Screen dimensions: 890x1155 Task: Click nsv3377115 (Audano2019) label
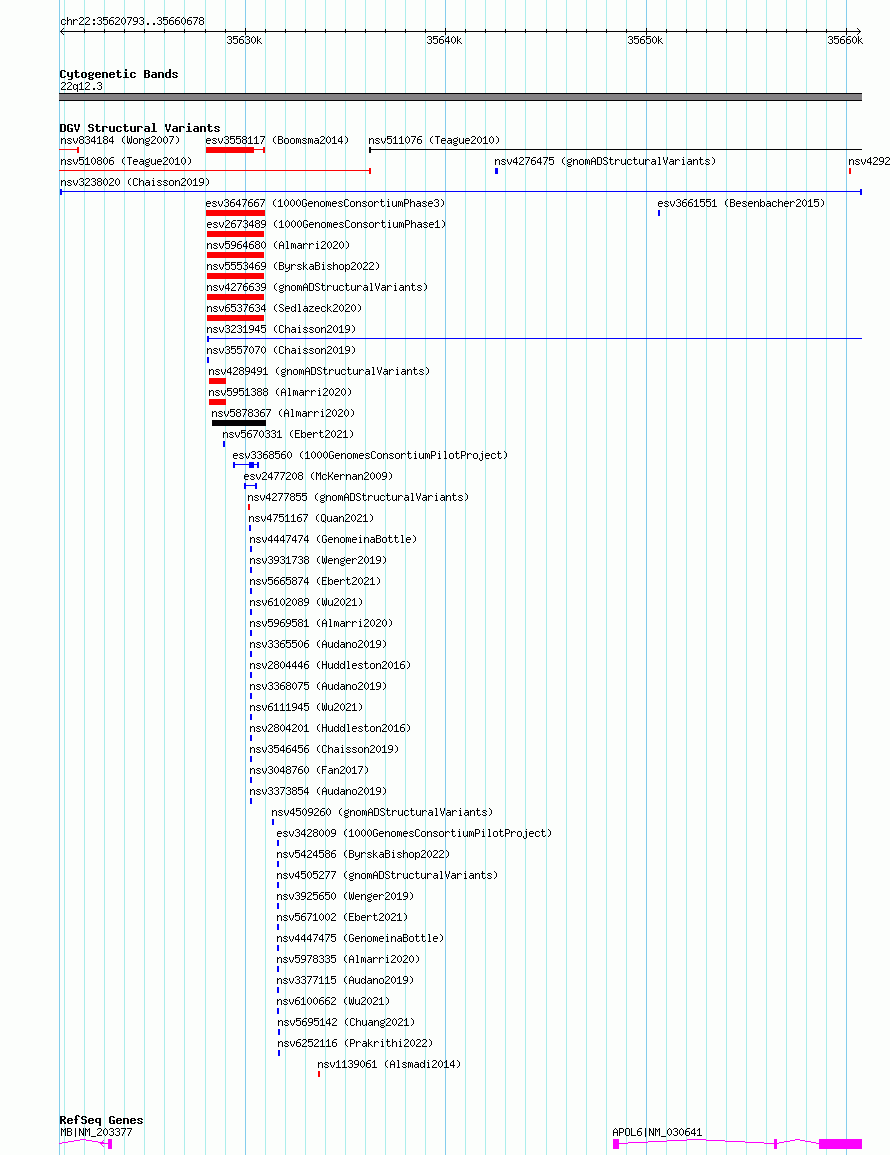pyautogui.click(x=345, y=980)
